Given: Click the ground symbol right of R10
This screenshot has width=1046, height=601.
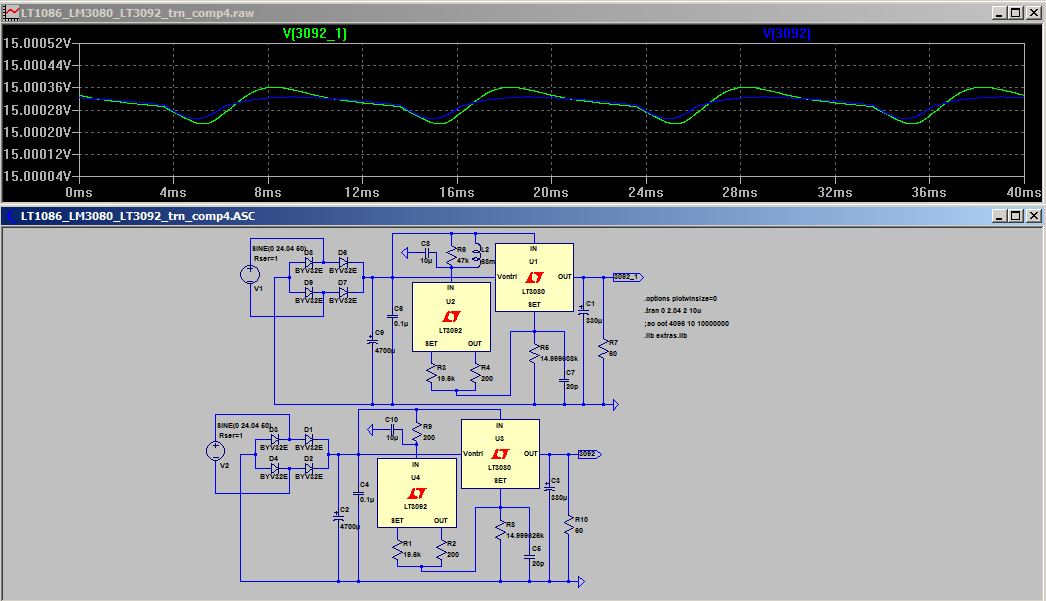Looking at the screenshot, I should click(581, 582).
